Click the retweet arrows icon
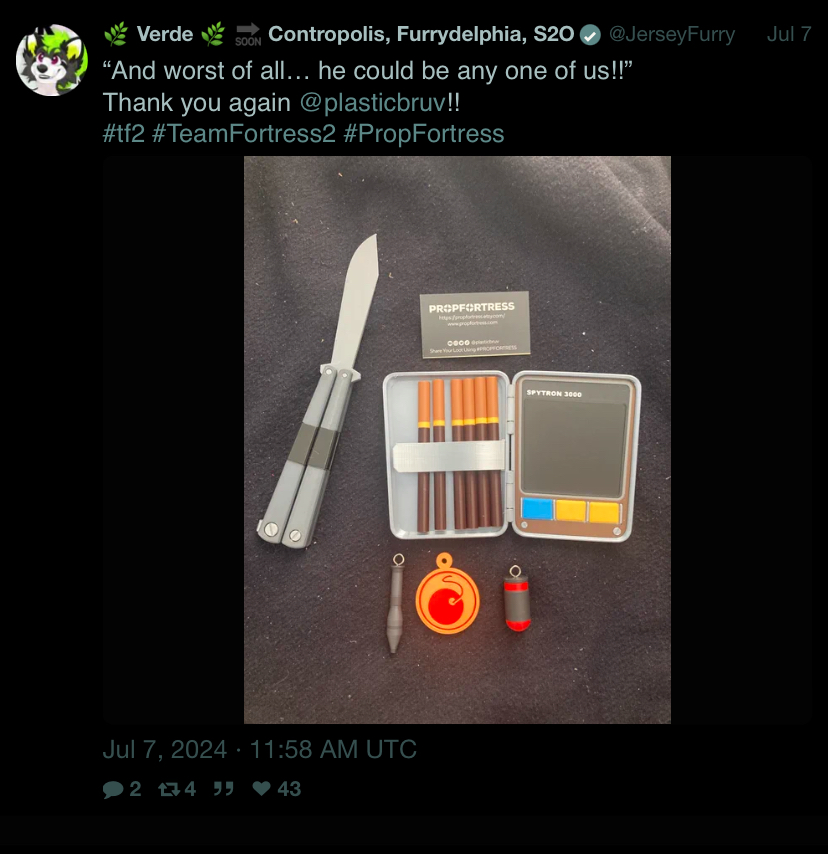 (168, 789)
